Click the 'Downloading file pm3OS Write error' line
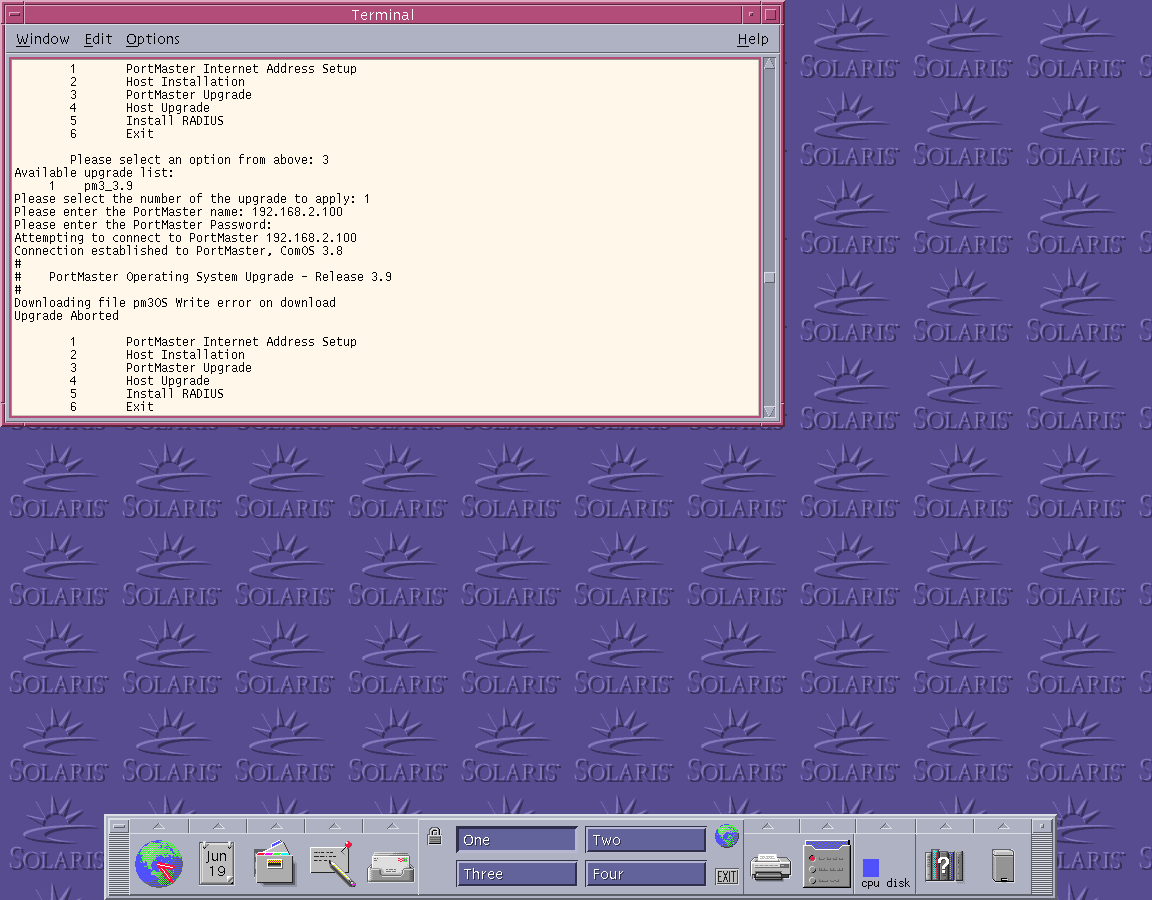The height and width of the screenshot is (900, 1152). pyautogui.click(x=175, y=303)
